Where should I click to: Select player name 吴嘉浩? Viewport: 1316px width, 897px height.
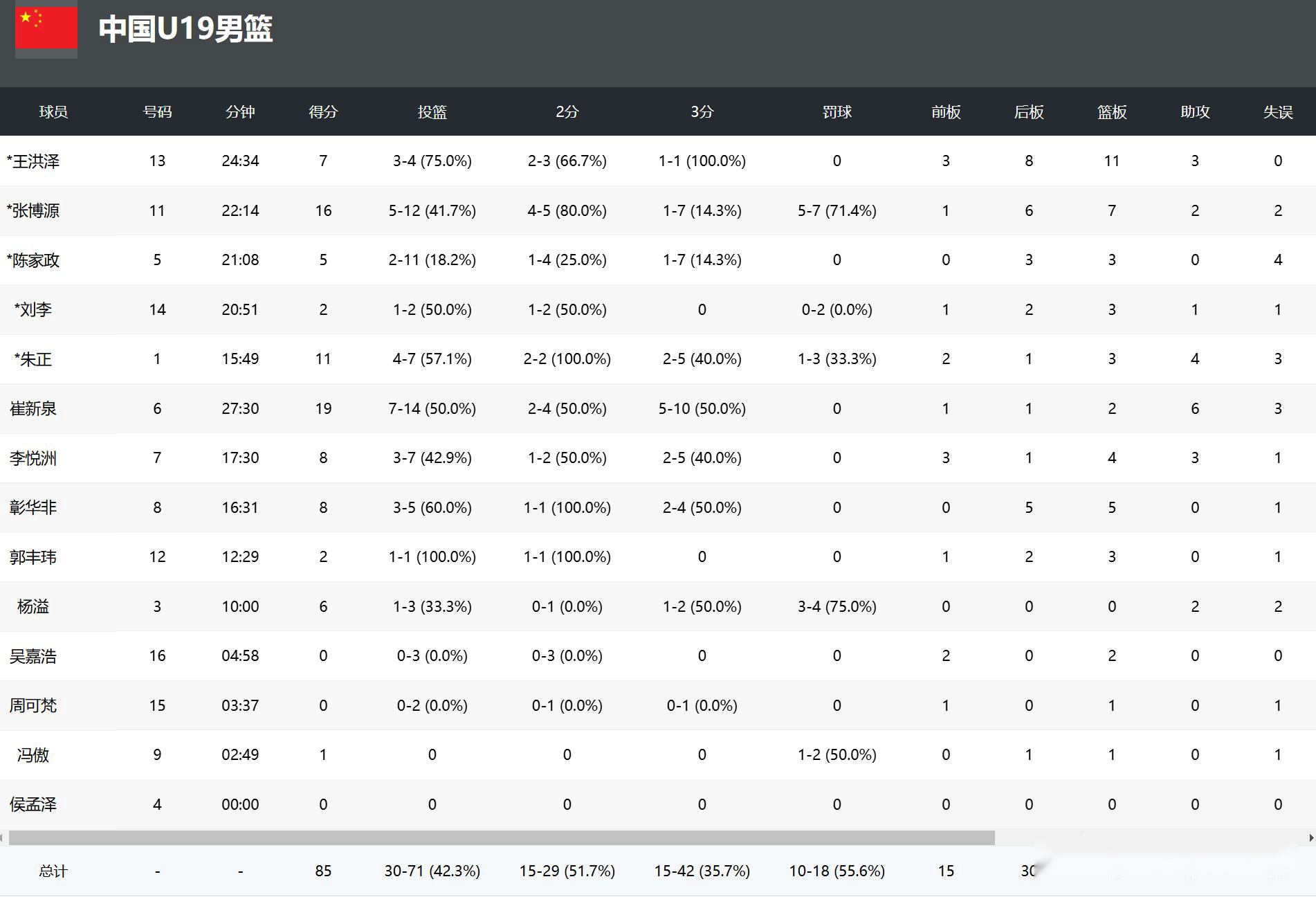[33, 656]
